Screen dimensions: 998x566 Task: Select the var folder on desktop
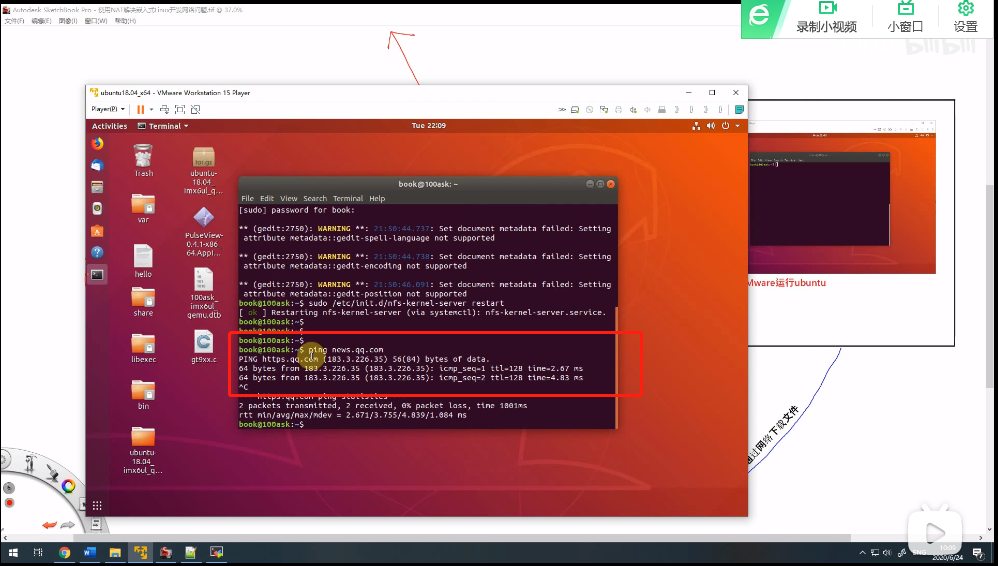tap(143, 208)
